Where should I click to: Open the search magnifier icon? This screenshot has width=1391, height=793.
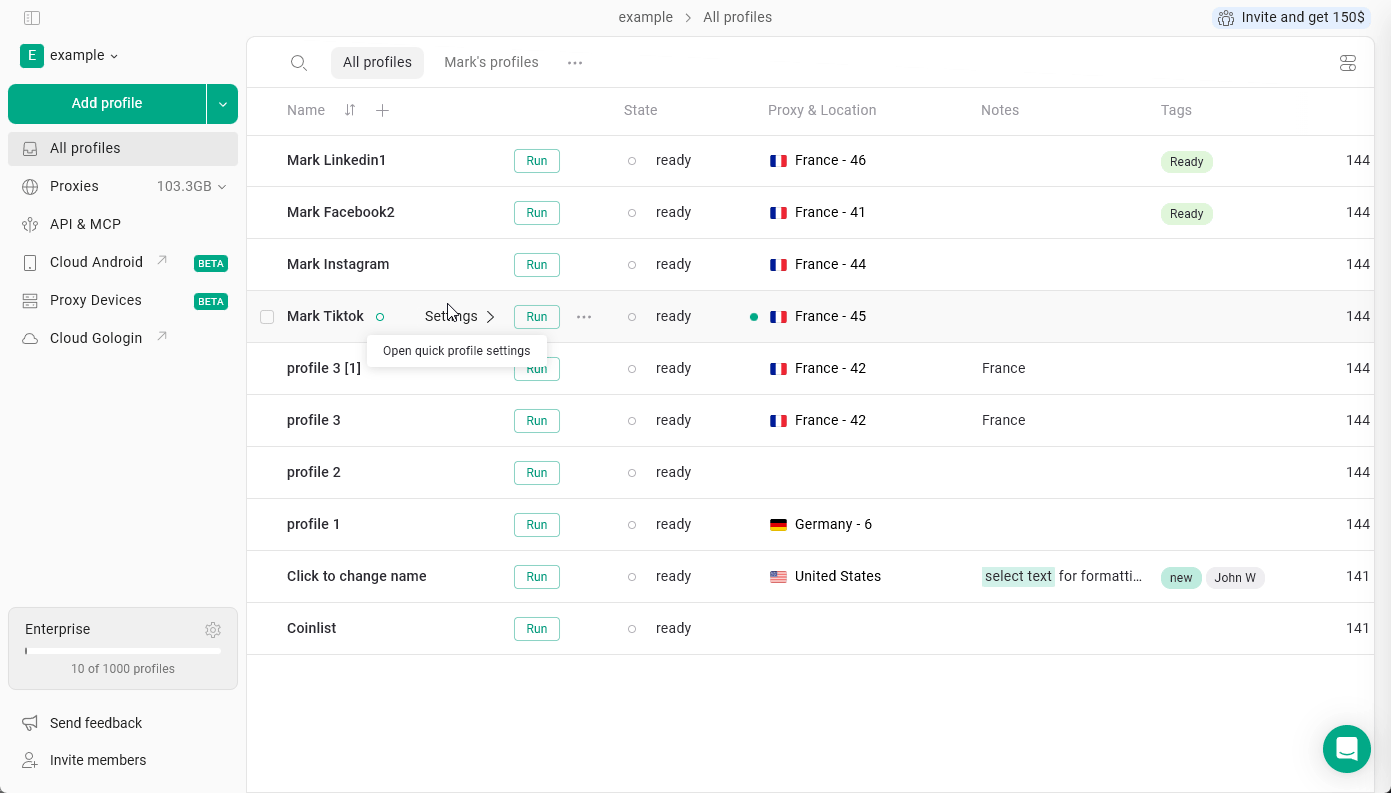tap(298, 63)
